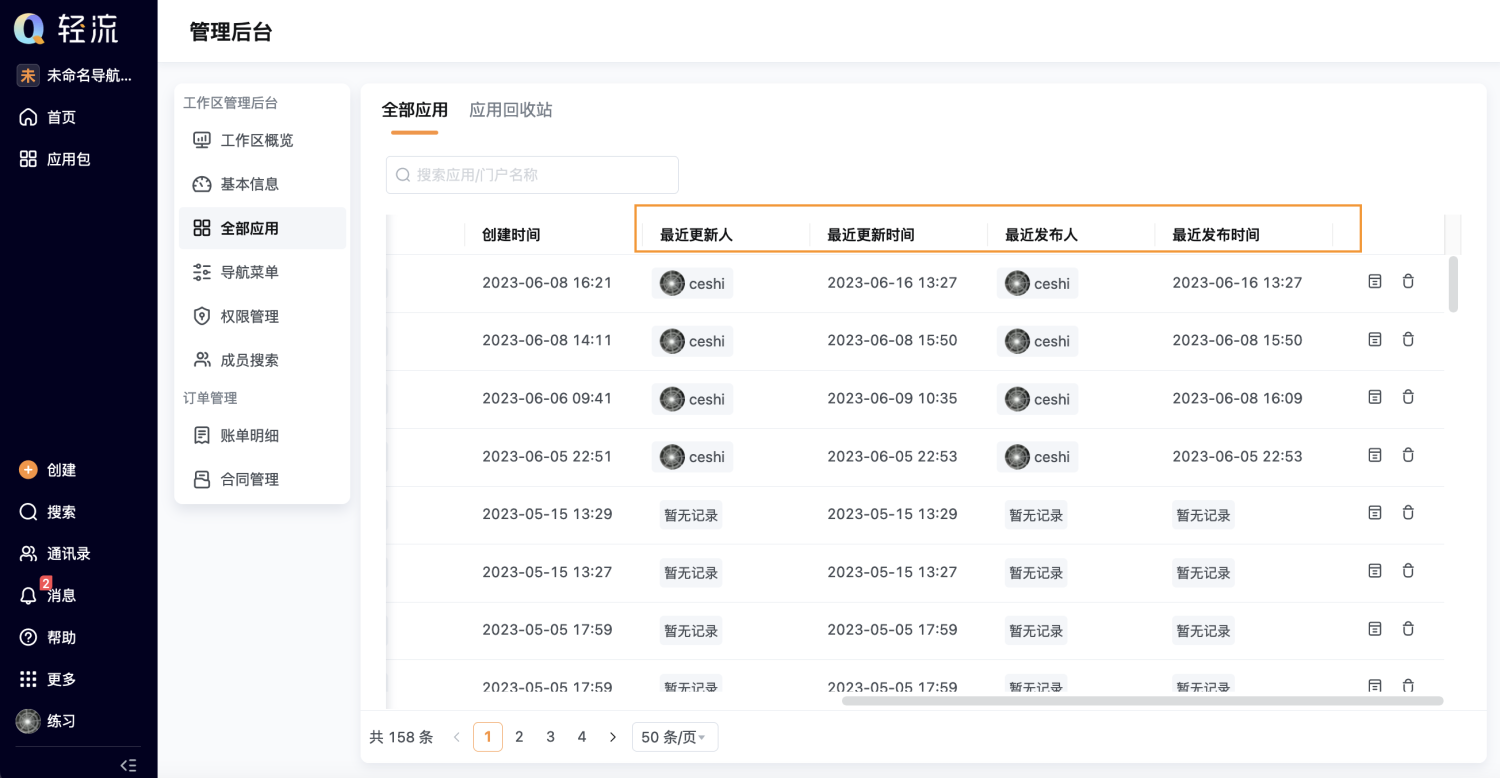Open log icon for row created 2023-06-08 14:11
Image resolution: width=1500 pixels, height=778 pixels.
pos(1375,340)
